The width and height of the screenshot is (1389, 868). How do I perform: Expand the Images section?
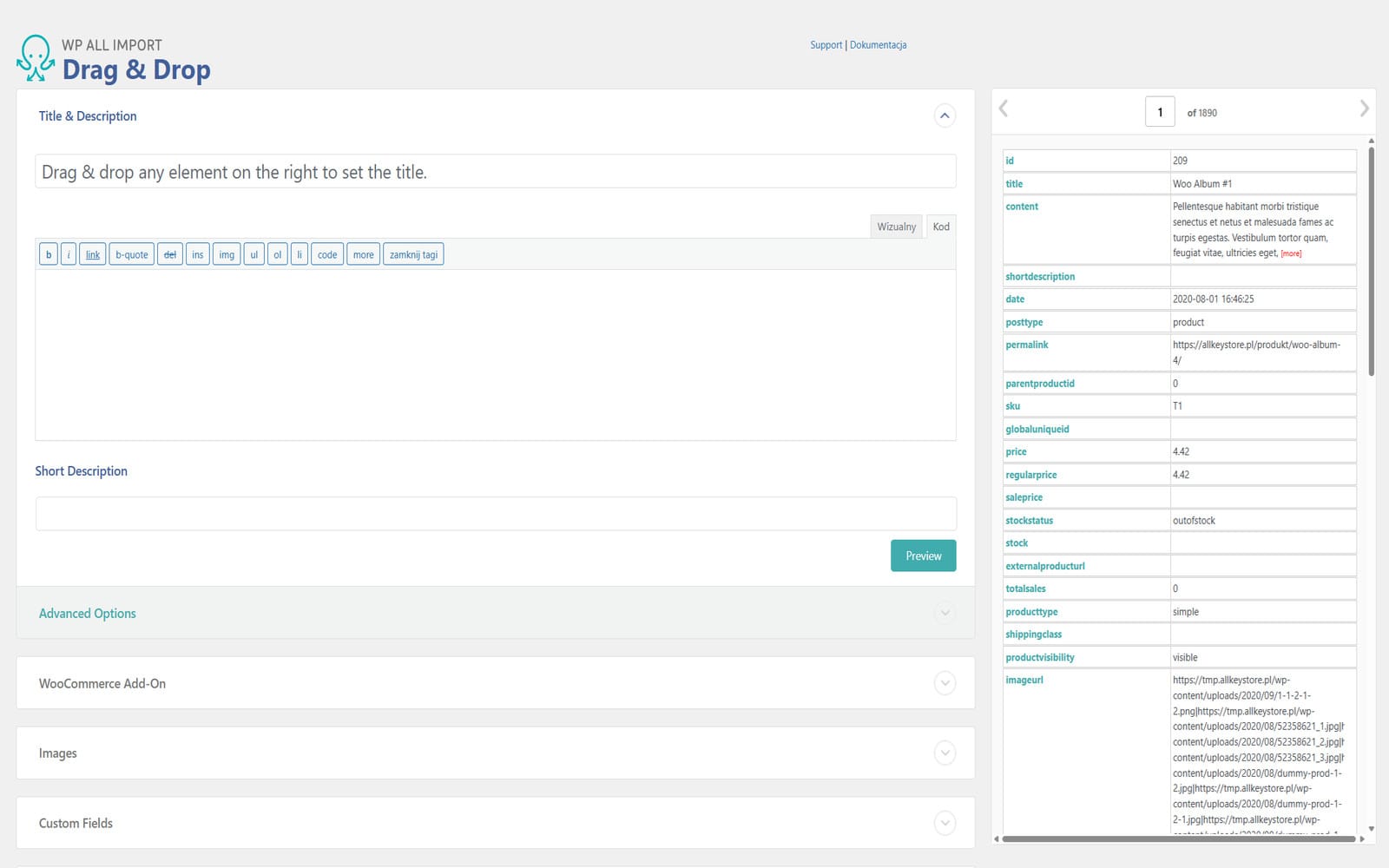pyautogui.click(x=945, y=753)
